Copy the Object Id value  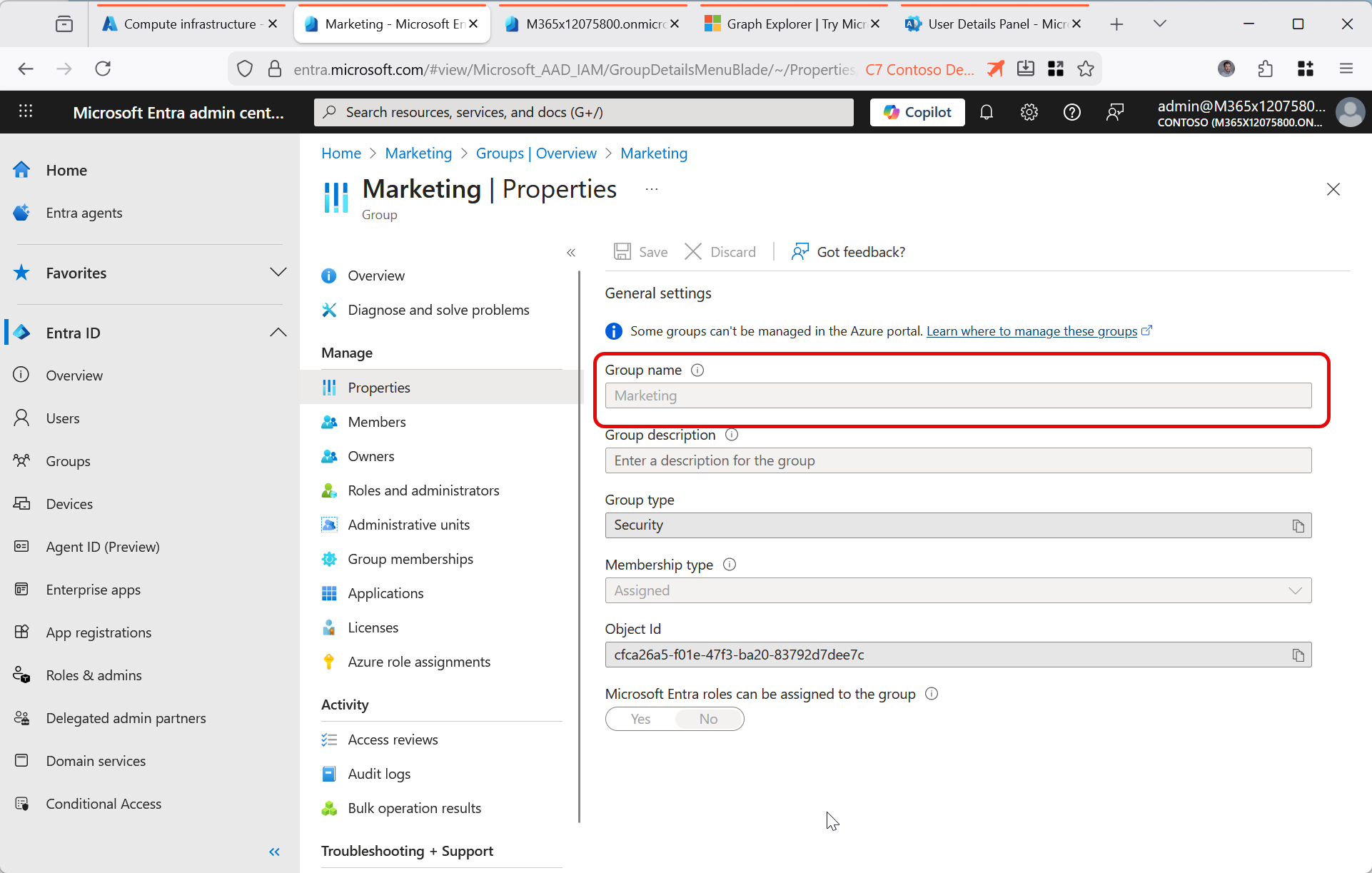coord(1298,655)
